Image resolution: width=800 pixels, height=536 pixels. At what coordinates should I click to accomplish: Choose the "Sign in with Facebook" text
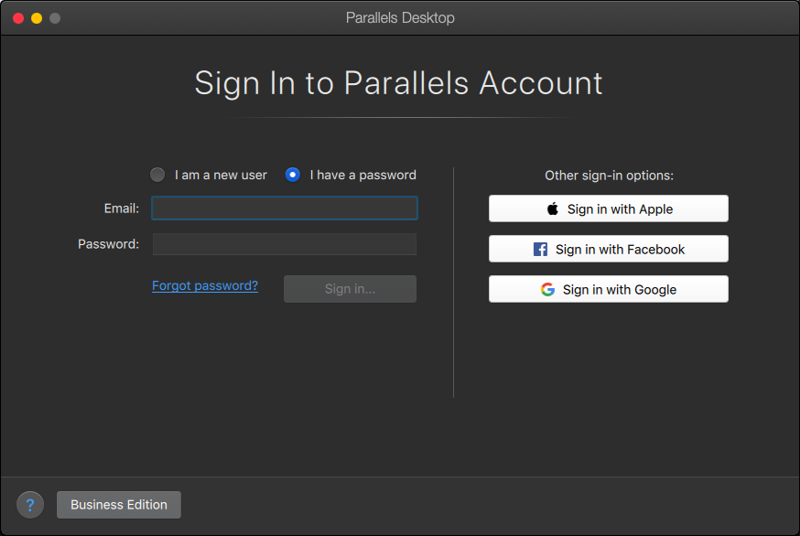pyautogui.click(x=620, y=249)
